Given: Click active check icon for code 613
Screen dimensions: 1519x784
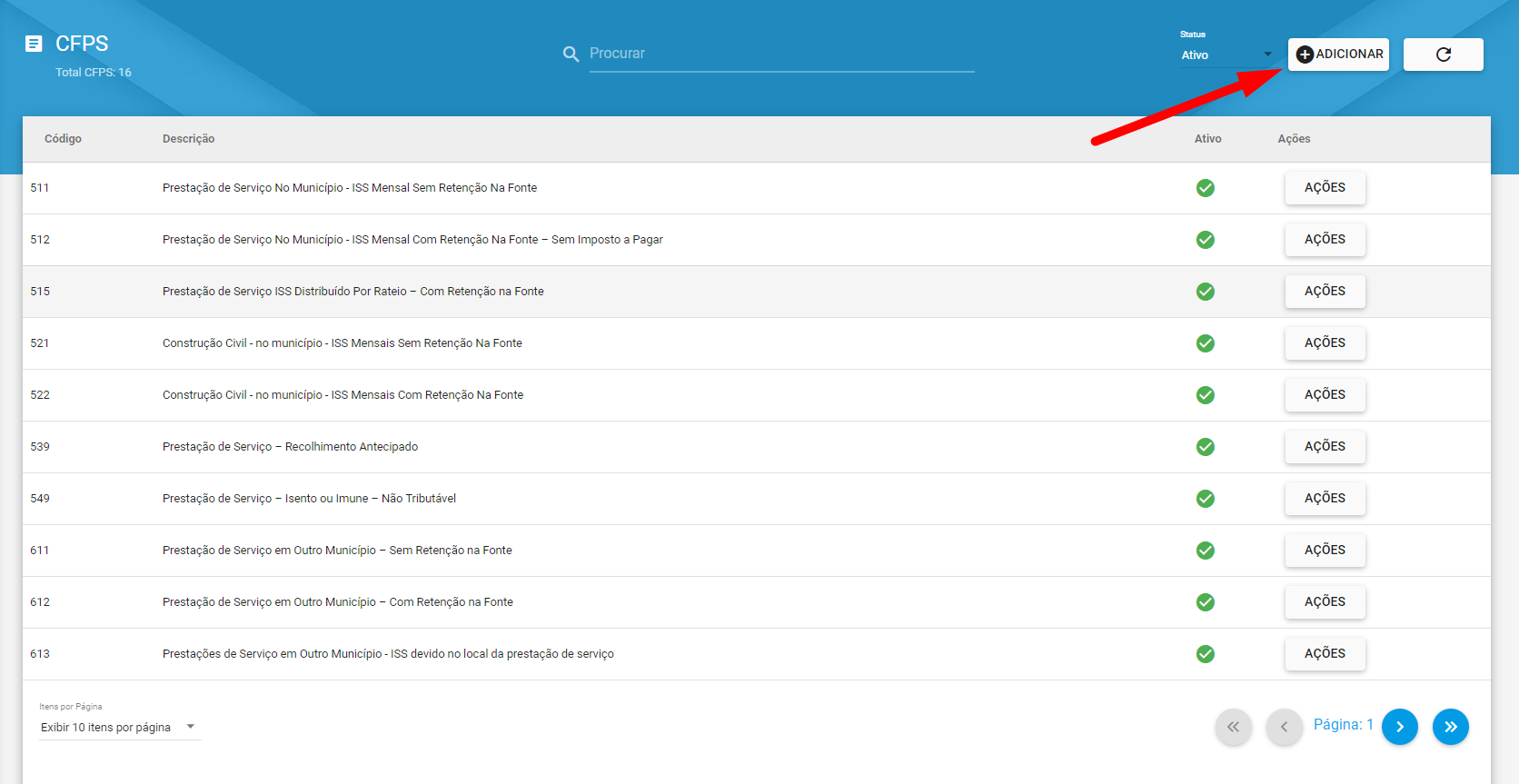Looking at the screenshot, I should pyautogui.click(x=1206, y=654).
